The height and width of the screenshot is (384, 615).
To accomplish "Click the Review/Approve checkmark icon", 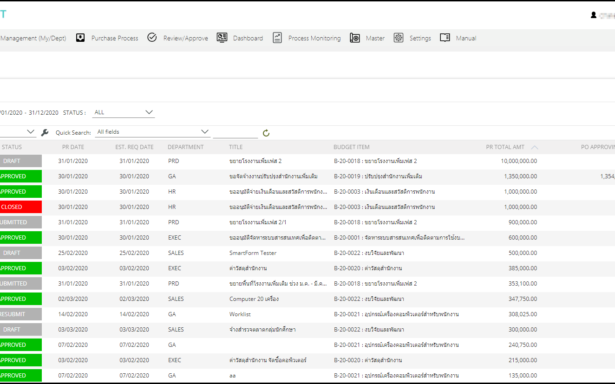I will (152, 38).
